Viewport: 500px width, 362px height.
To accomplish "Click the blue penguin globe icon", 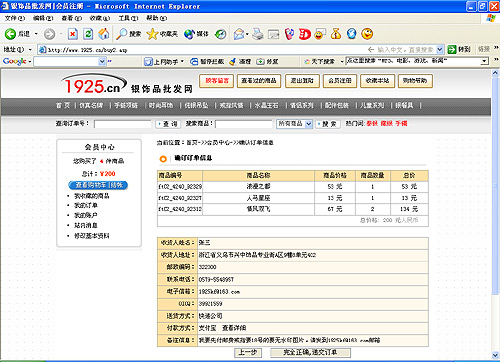I will tap(351, 34).
